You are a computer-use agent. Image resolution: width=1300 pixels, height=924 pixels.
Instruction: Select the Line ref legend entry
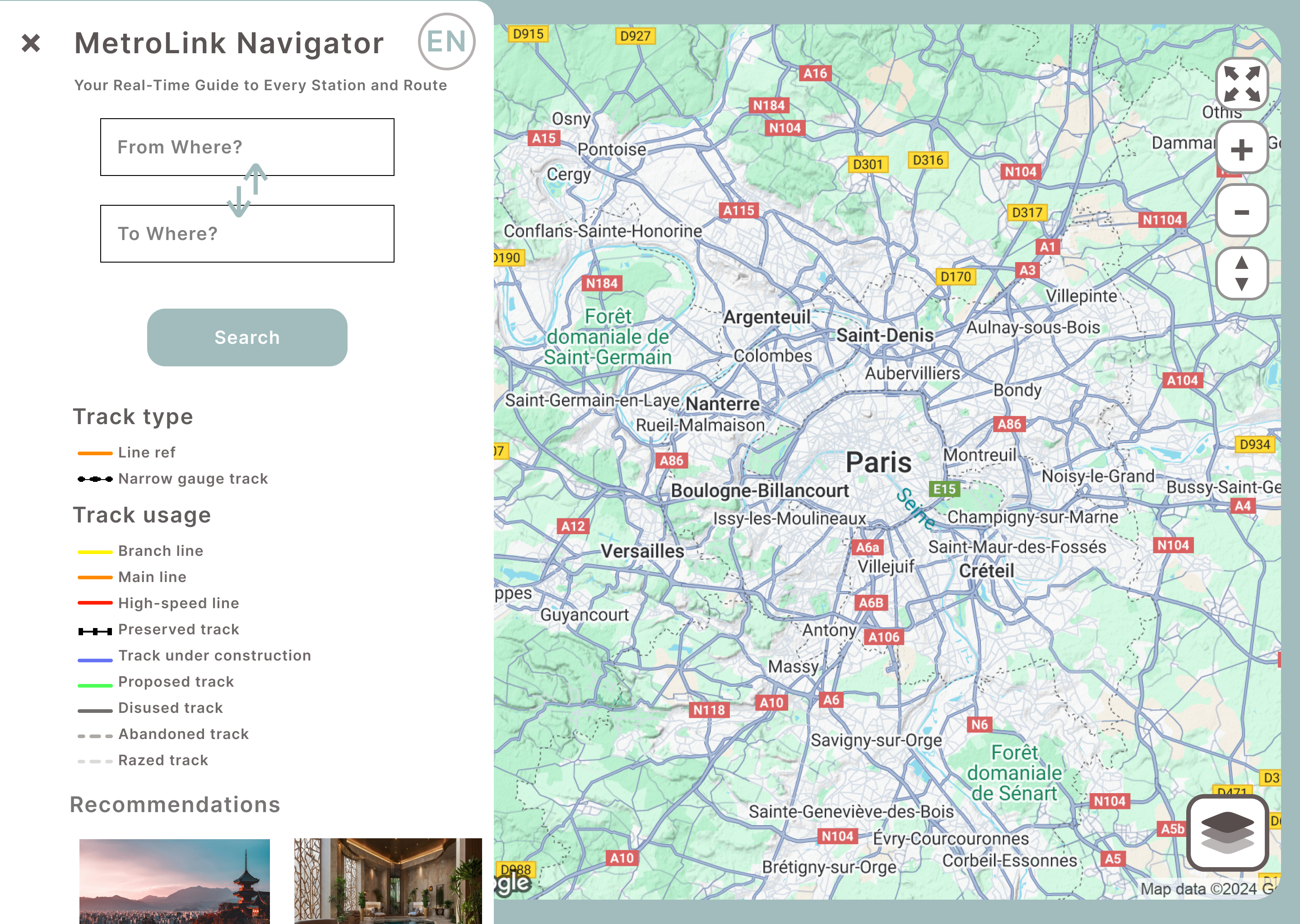126,453
